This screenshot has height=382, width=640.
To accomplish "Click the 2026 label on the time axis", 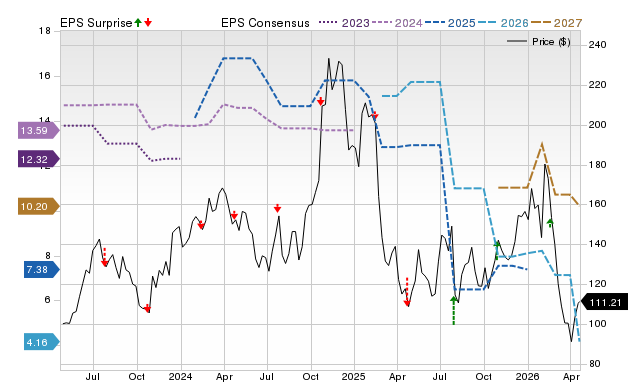I will point(527,376).
